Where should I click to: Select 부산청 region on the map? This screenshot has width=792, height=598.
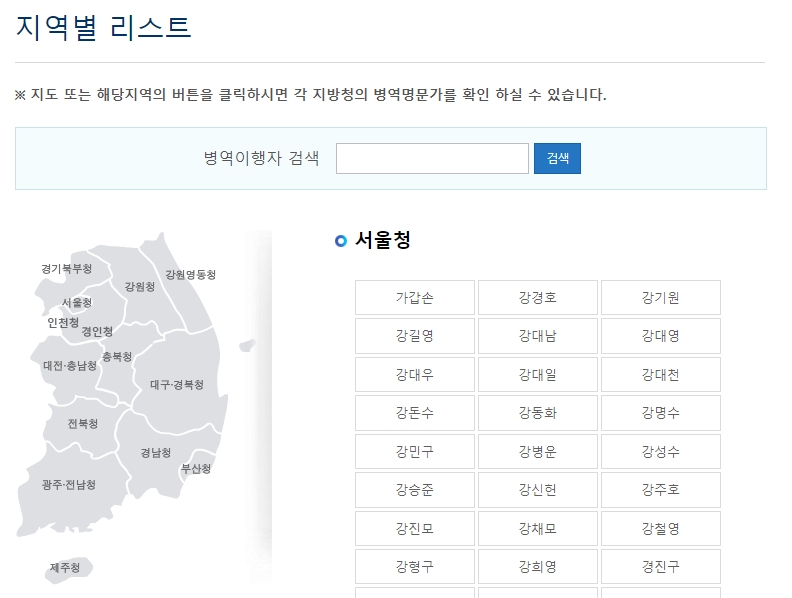tap(196, 469)
